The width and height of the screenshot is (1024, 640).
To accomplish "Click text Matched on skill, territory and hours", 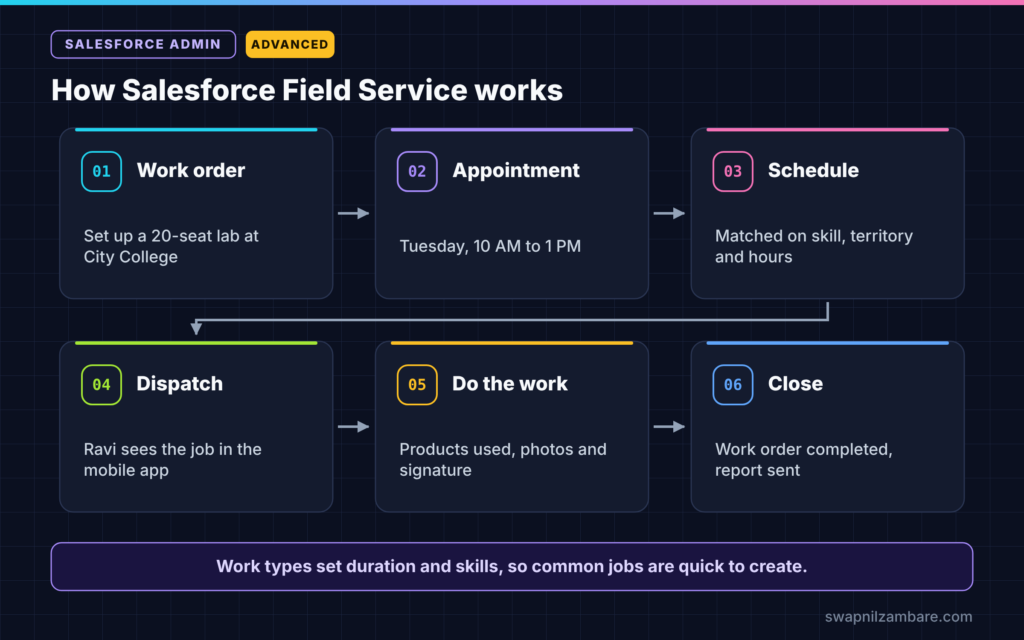I will point(814,246).
